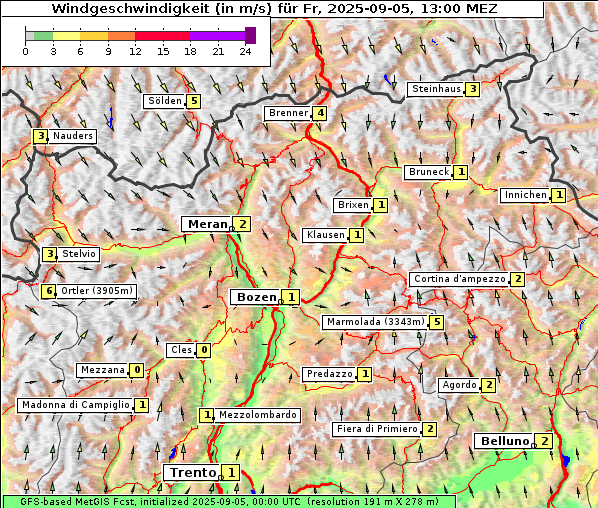The image size is (598, 508).
Task: Click the purple end of the wind scale
Action: (250, 35)
